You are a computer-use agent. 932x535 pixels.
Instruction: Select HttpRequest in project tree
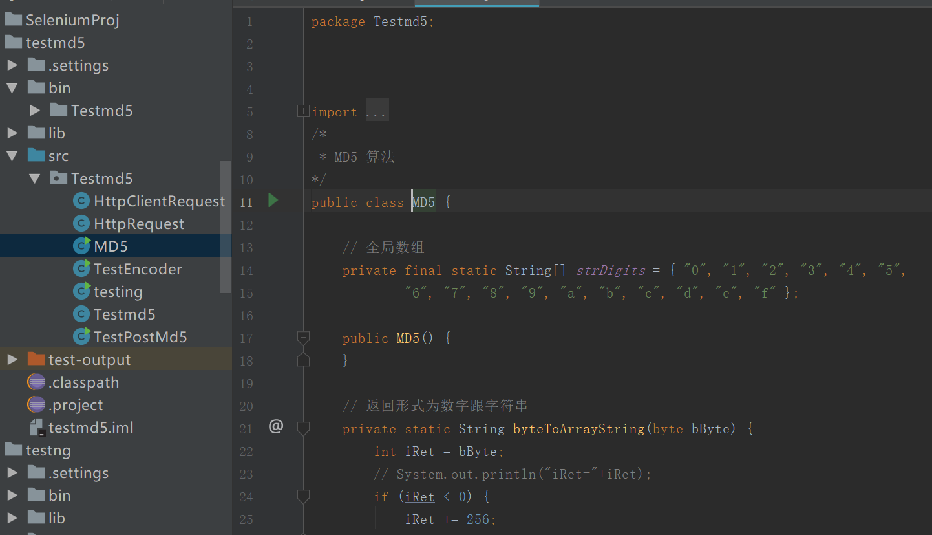tap(139, 224)
